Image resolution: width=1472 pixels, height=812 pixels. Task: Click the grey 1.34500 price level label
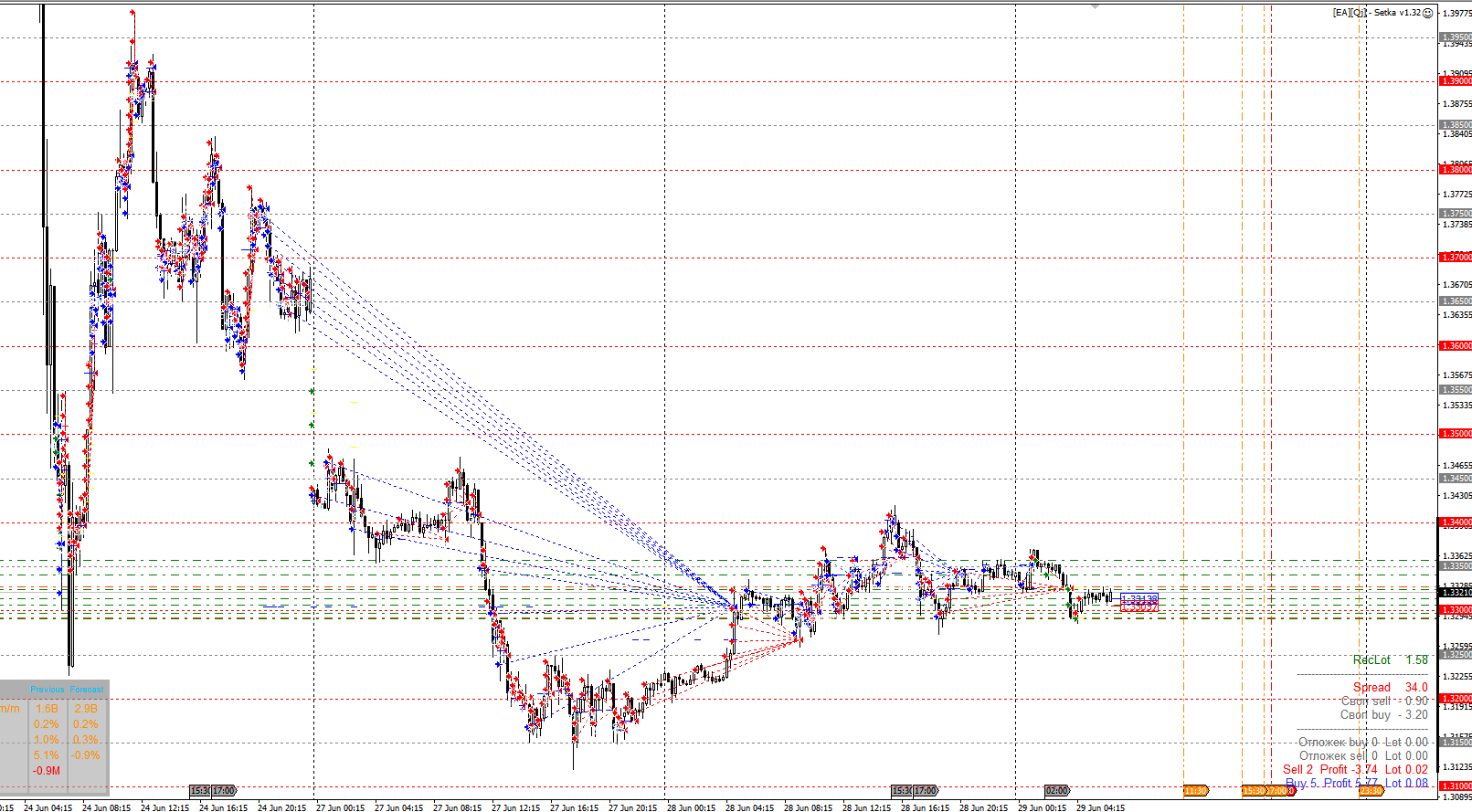tap(1456, 479)
